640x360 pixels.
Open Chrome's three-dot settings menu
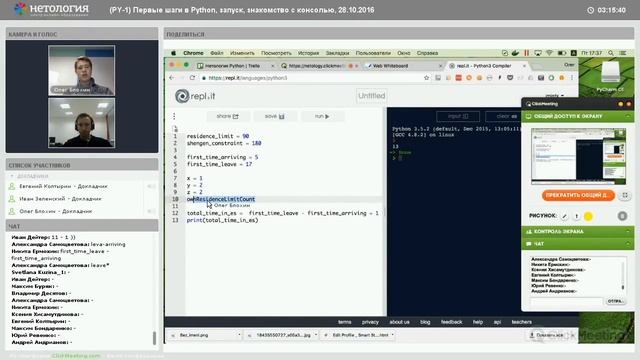pos(572,78)
